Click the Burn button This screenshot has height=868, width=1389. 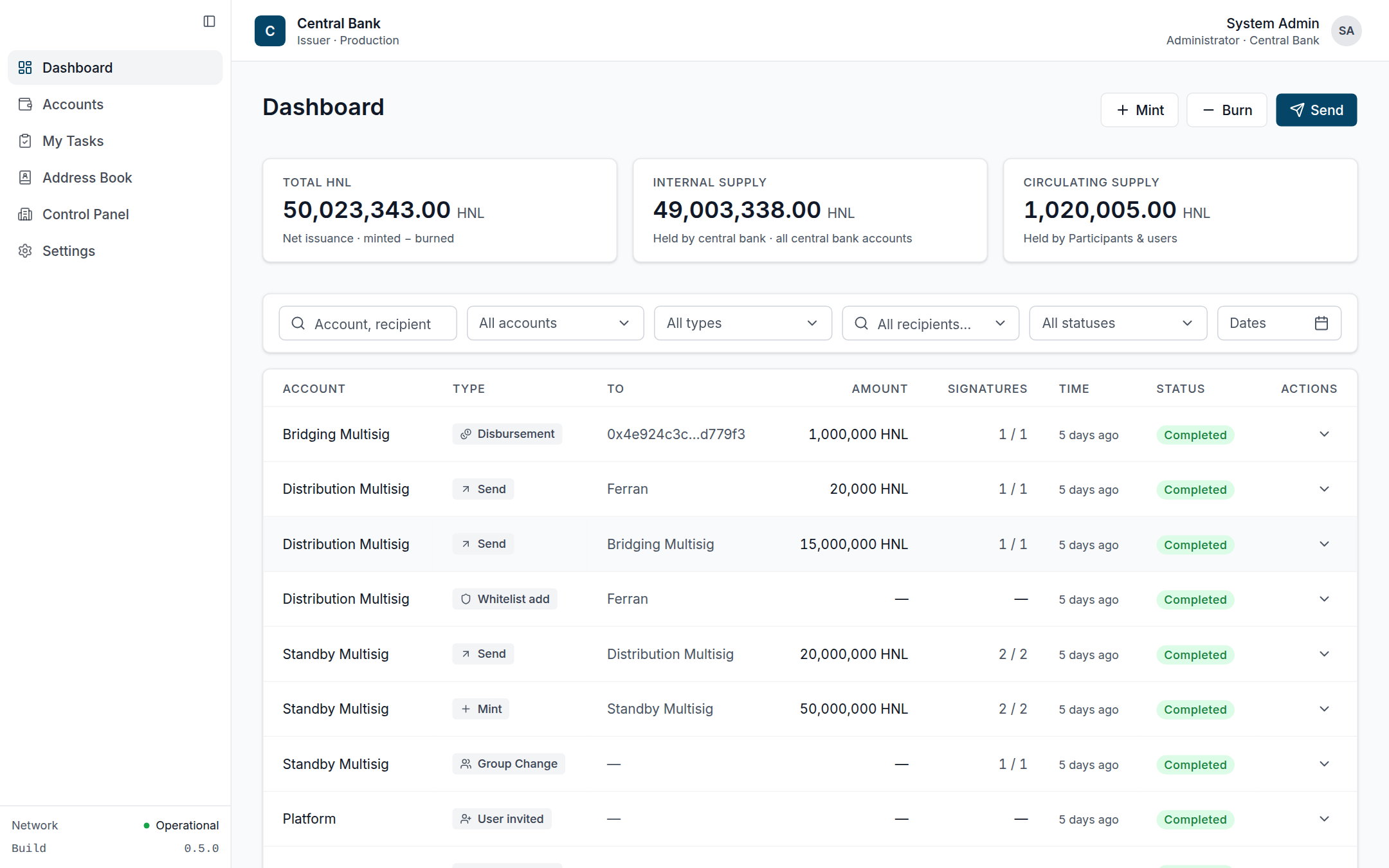coord(1227,110)
